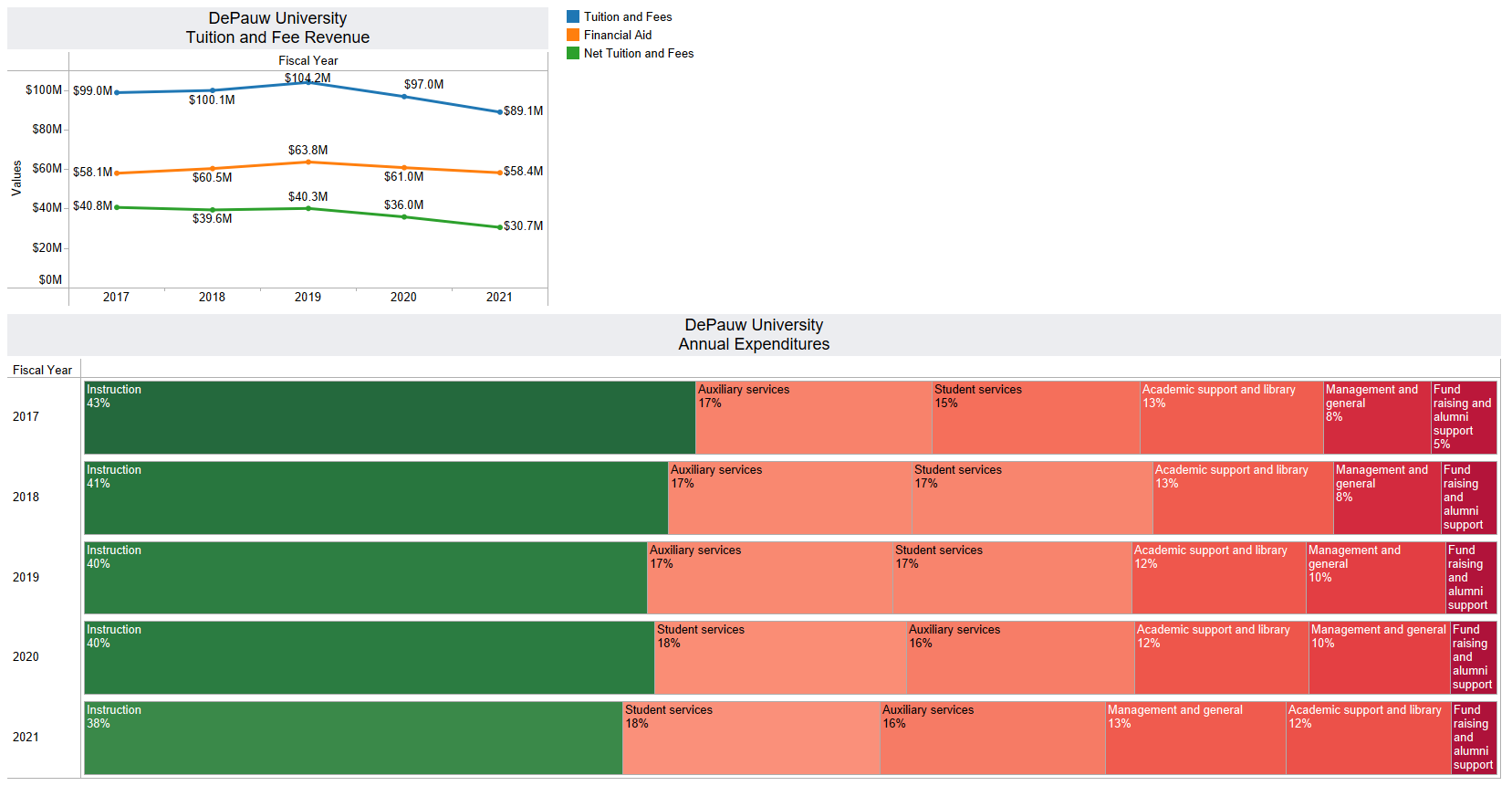This screenshot has width=1512, height=786.
Task: Select the 2019 Instruction 40% bar
Action: coord(366,578)
